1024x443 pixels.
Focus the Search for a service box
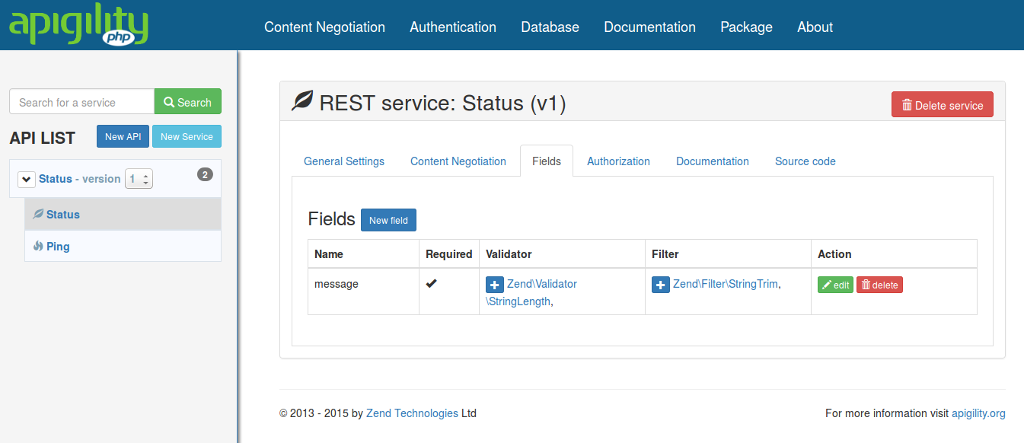point(82,102)
